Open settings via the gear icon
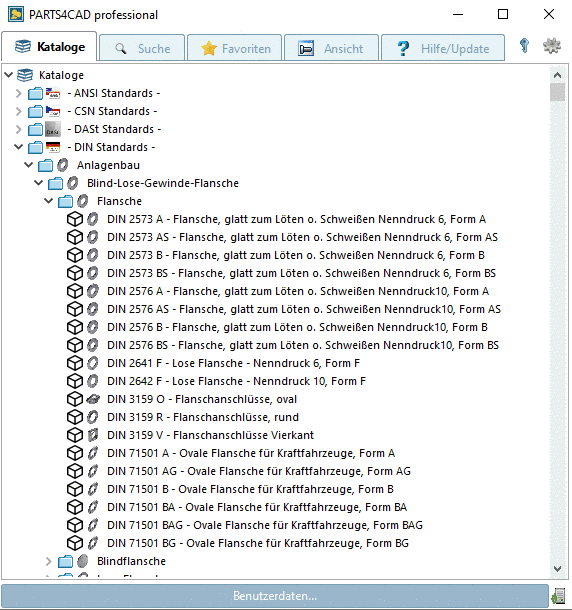572x610 pixels. (552, 46)
